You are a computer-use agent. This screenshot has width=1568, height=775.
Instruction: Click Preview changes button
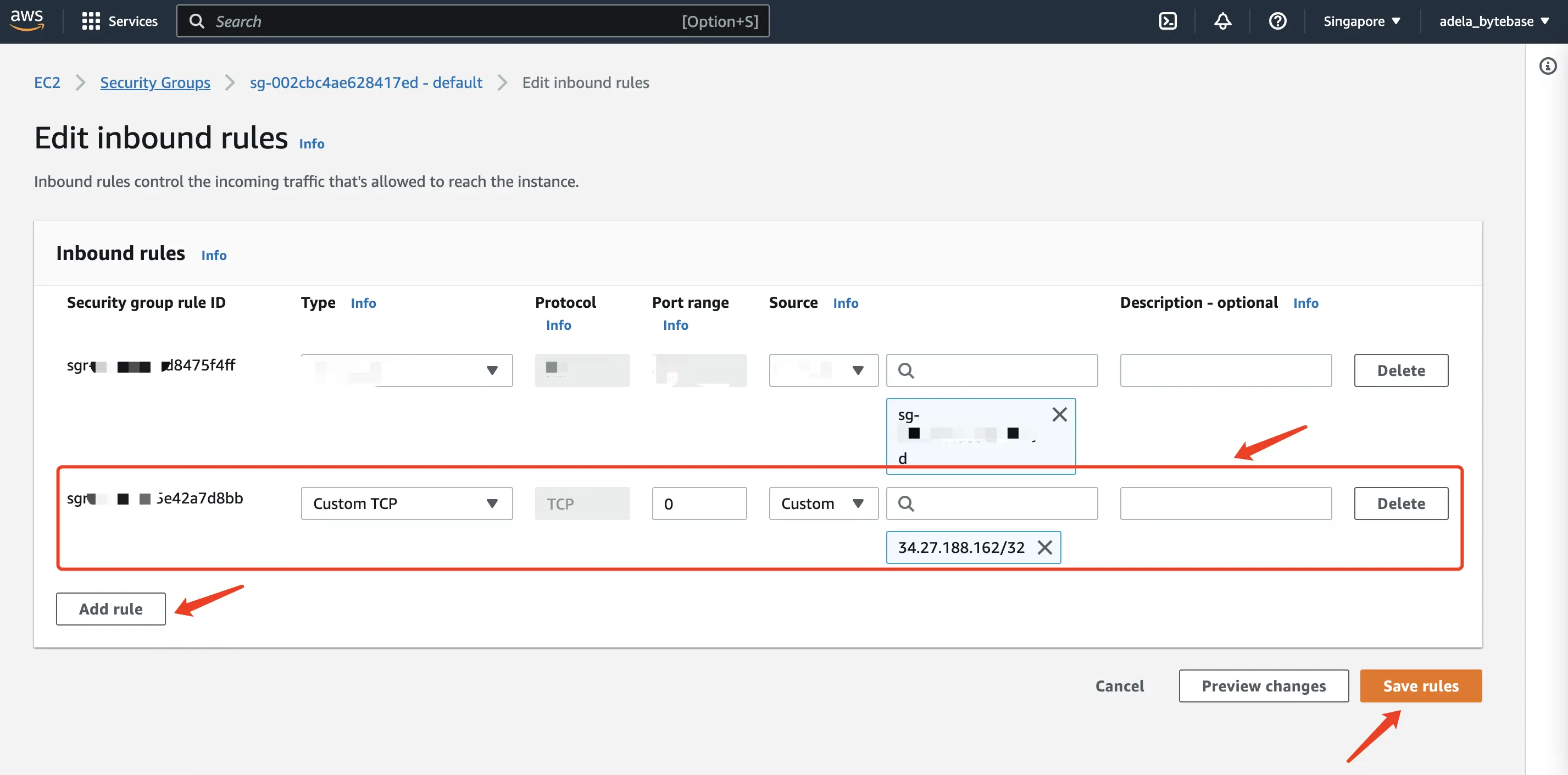pyautogui.click(x=1264, y=686)
